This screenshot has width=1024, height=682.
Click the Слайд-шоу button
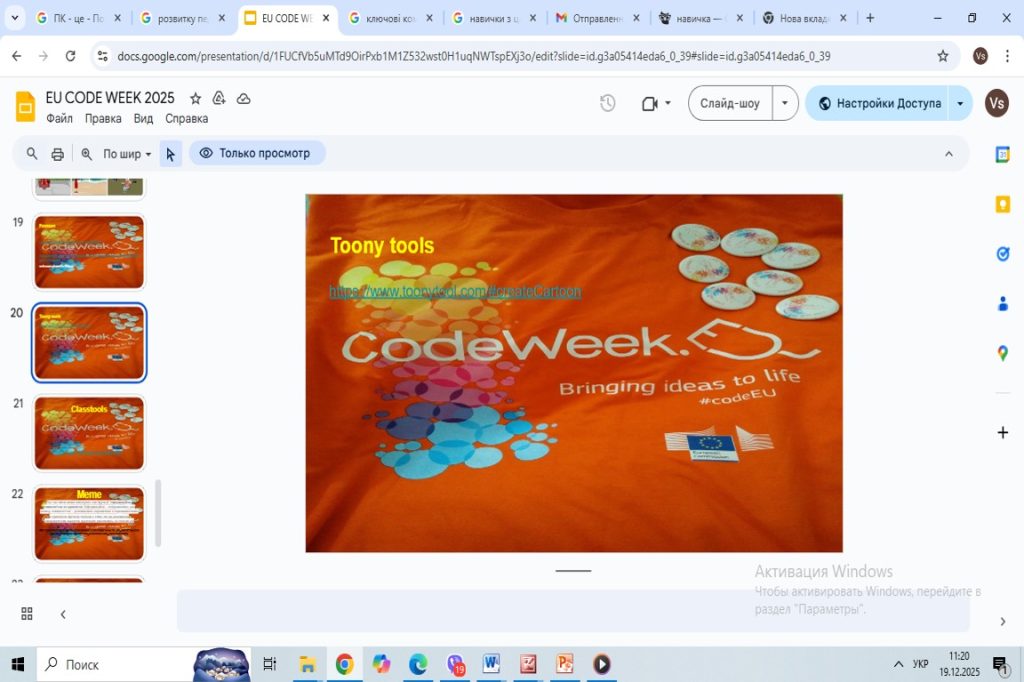coord(730,103)
